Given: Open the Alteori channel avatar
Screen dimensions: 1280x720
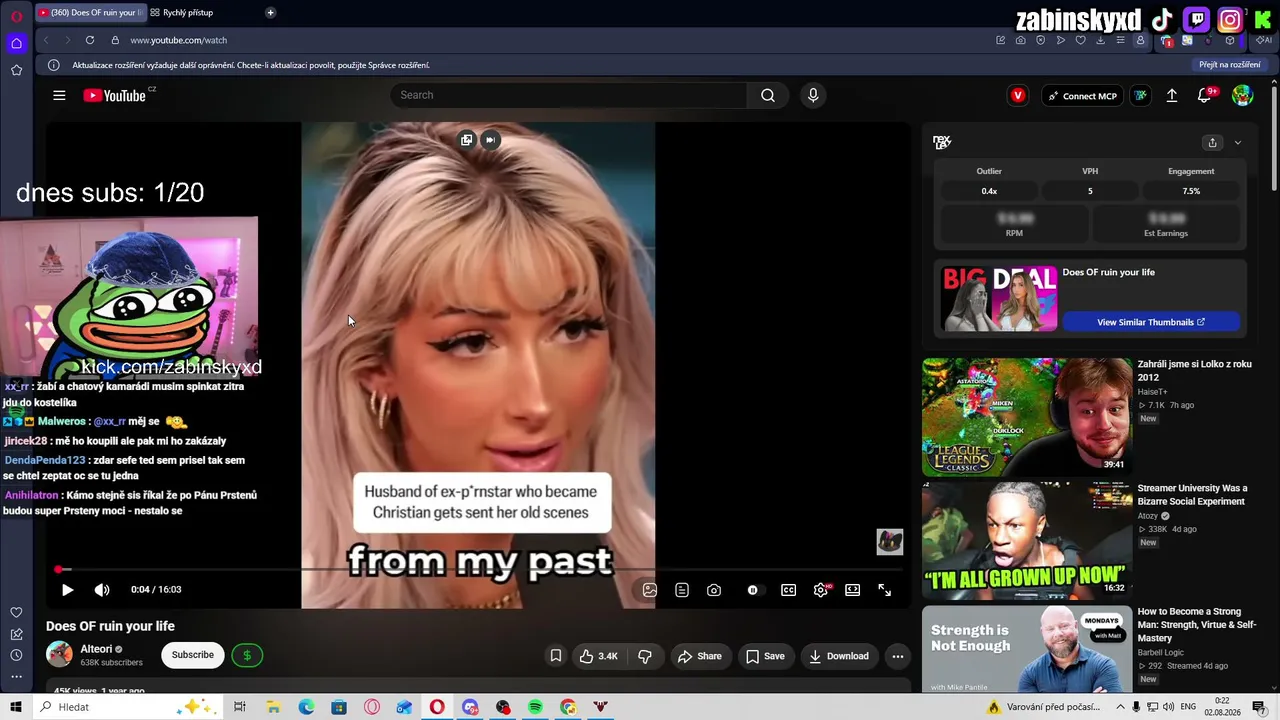Looking at the screenshot, I should 59,655.
